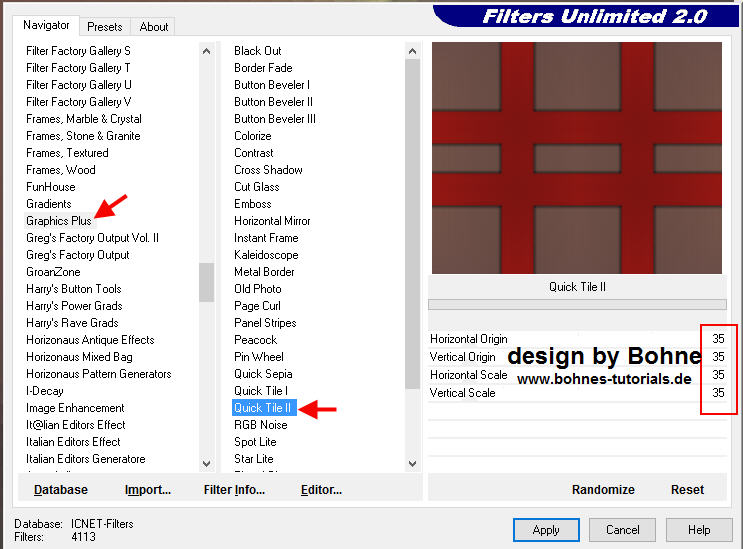The width and height of the screenshot is (743, 549).
Task: Select the Gradients category
Action: point(49,204)
